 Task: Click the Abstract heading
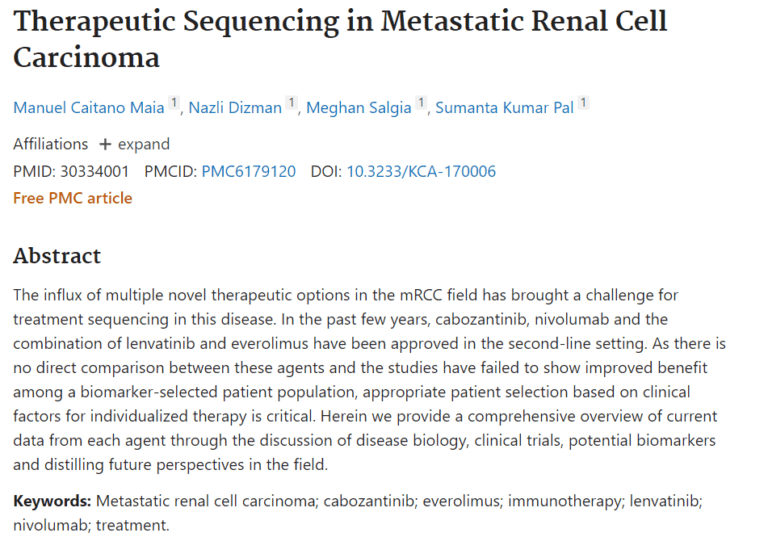point(57,256)
